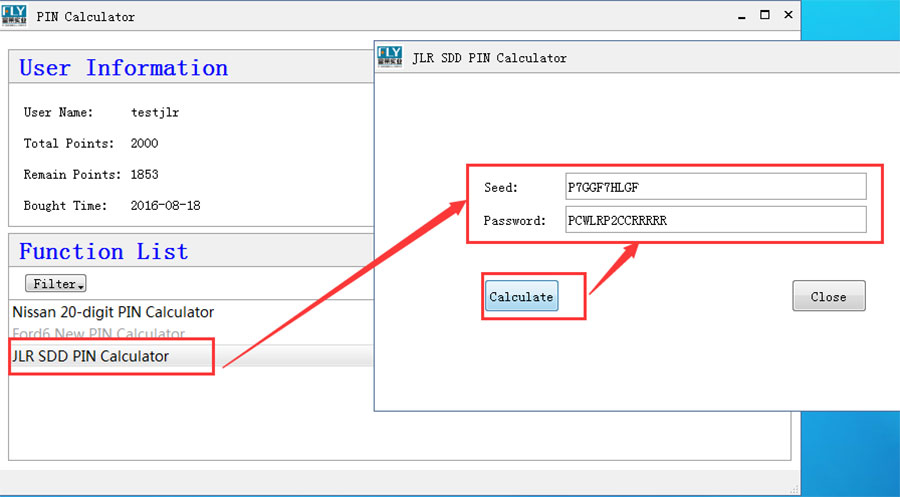This screenshot has width=900, height=497.
Task: Click the Close button in JLR dialog
Action: (x=828, y=296)
